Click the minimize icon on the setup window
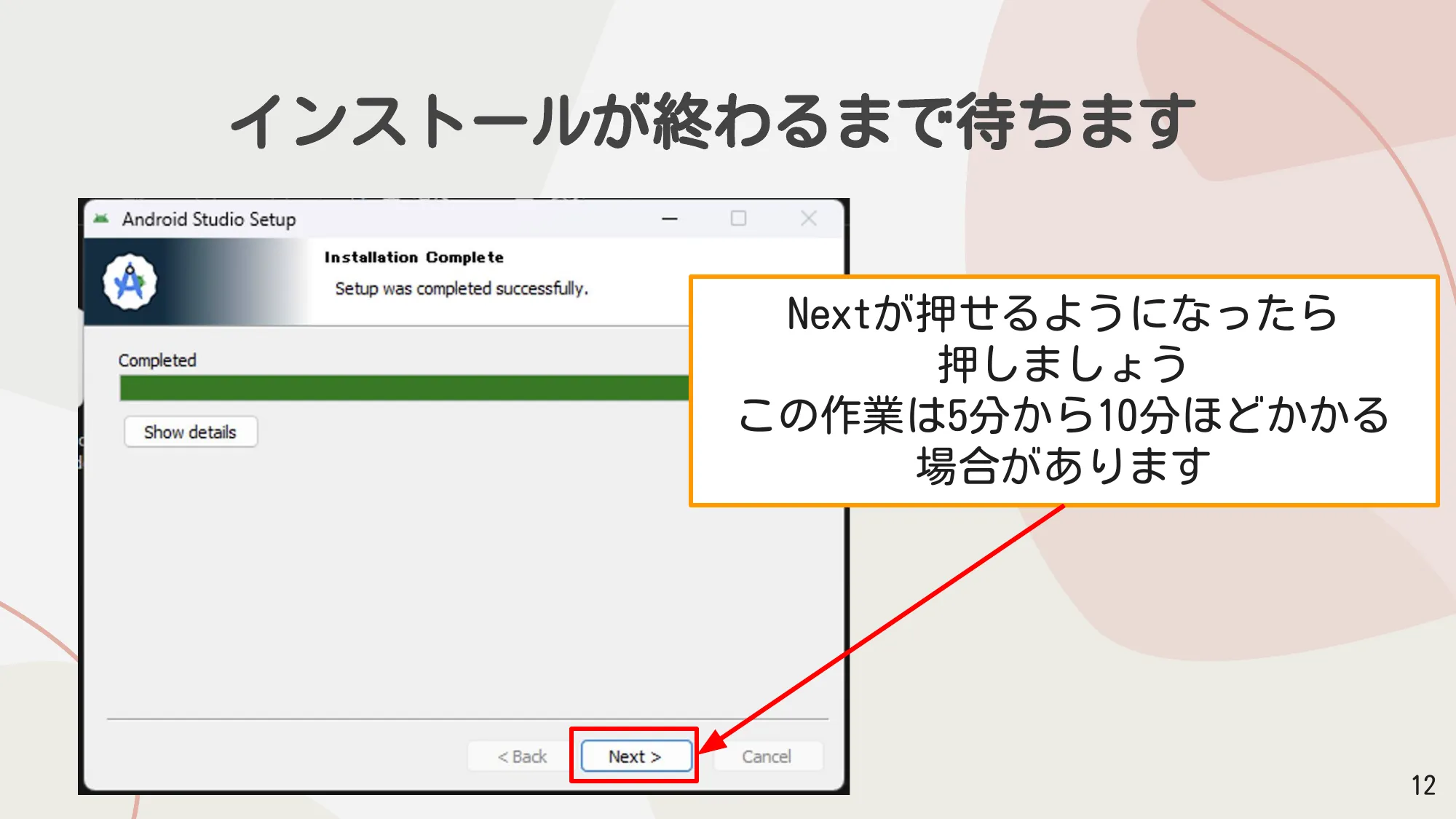 [669, 218]
